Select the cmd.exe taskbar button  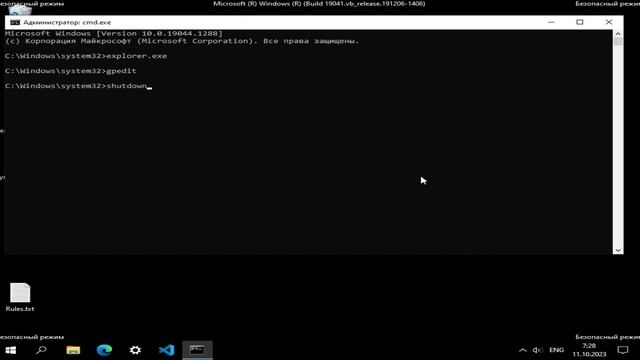(x=197, y=350)
